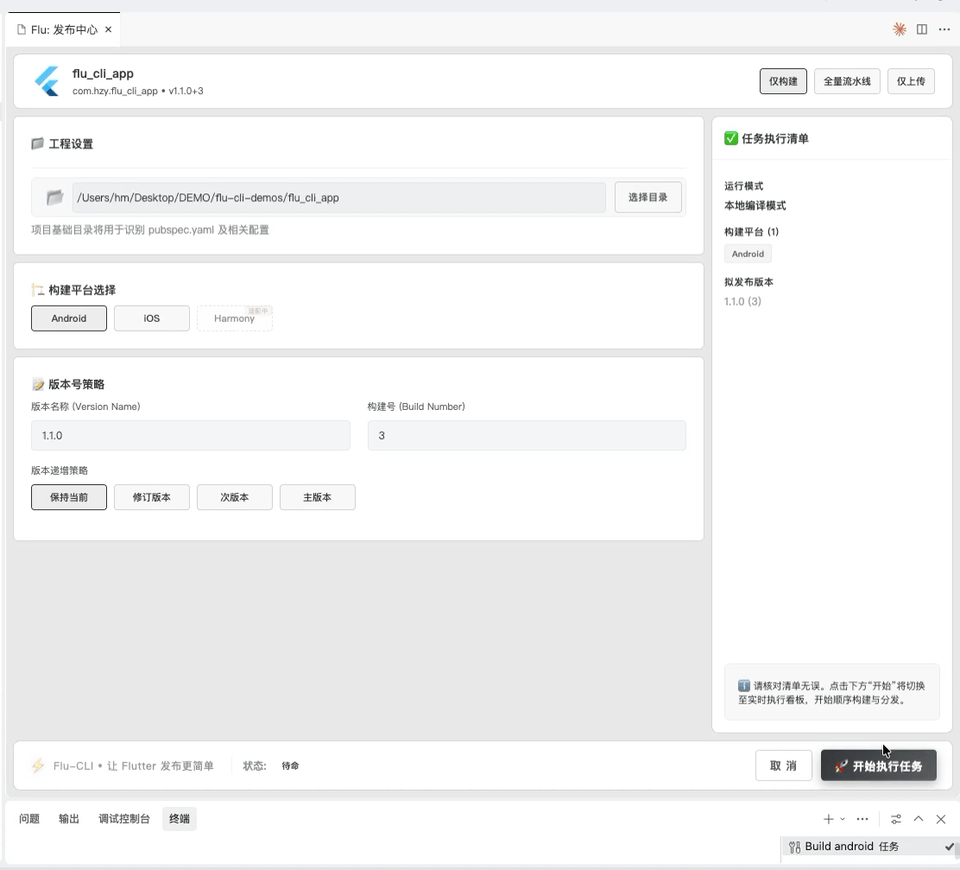The width and height of the screenshot is (960, 870).
Task: Click the flu_cli_app project title
Action: (x=103, y=73)
